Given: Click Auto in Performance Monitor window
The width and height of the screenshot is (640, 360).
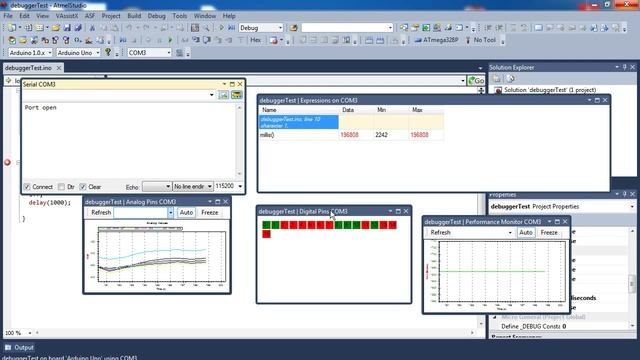Looking at the screenshot, I should click(525, 233).
